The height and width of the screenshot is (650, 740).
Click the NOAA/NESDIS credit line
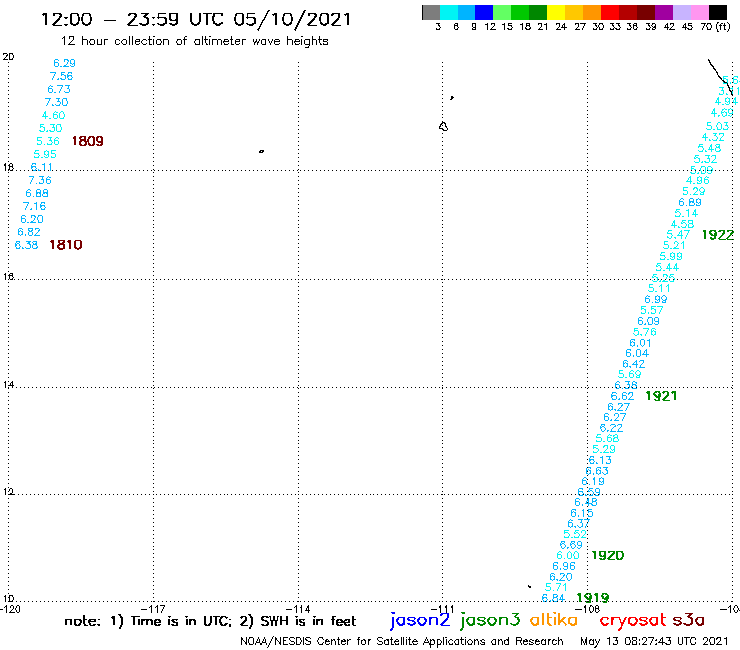tap(402, 642)
